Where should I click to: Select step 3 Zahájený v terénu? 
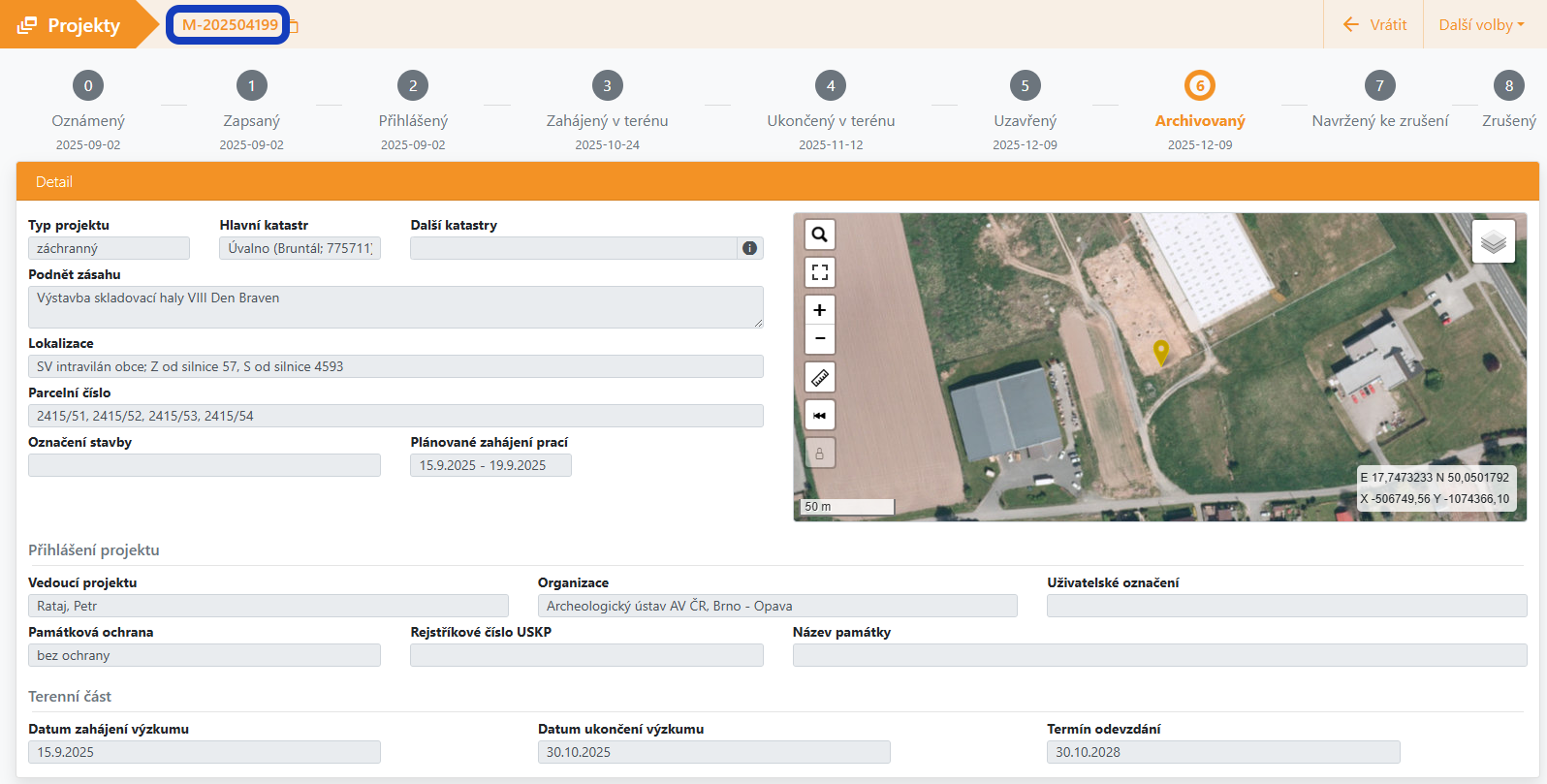tap(607, 86)
